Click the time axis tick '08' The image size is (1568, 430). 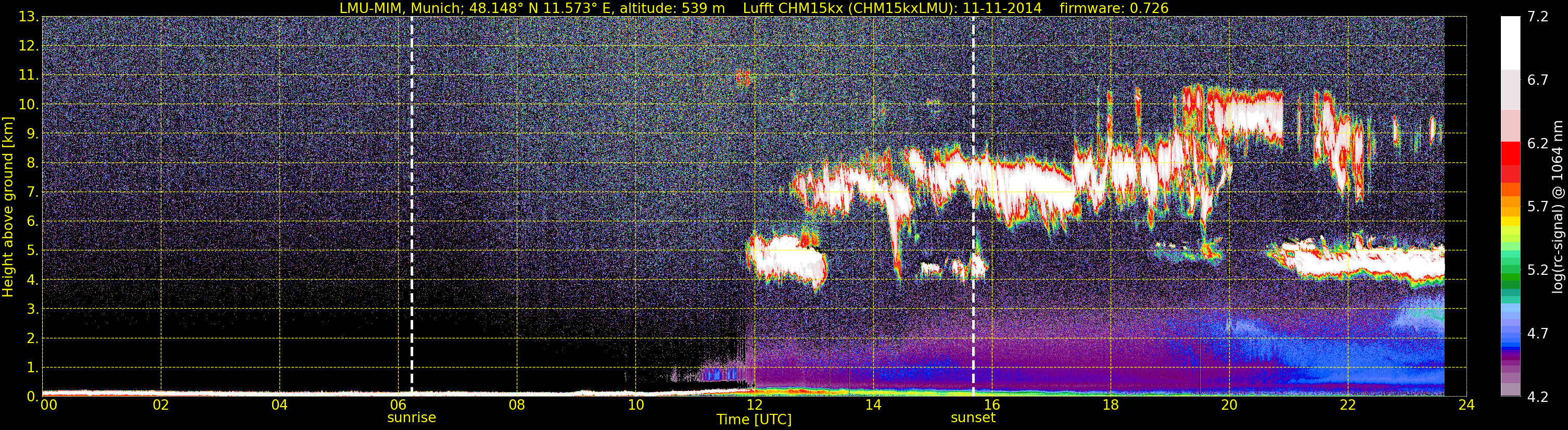tap(517, 405)
